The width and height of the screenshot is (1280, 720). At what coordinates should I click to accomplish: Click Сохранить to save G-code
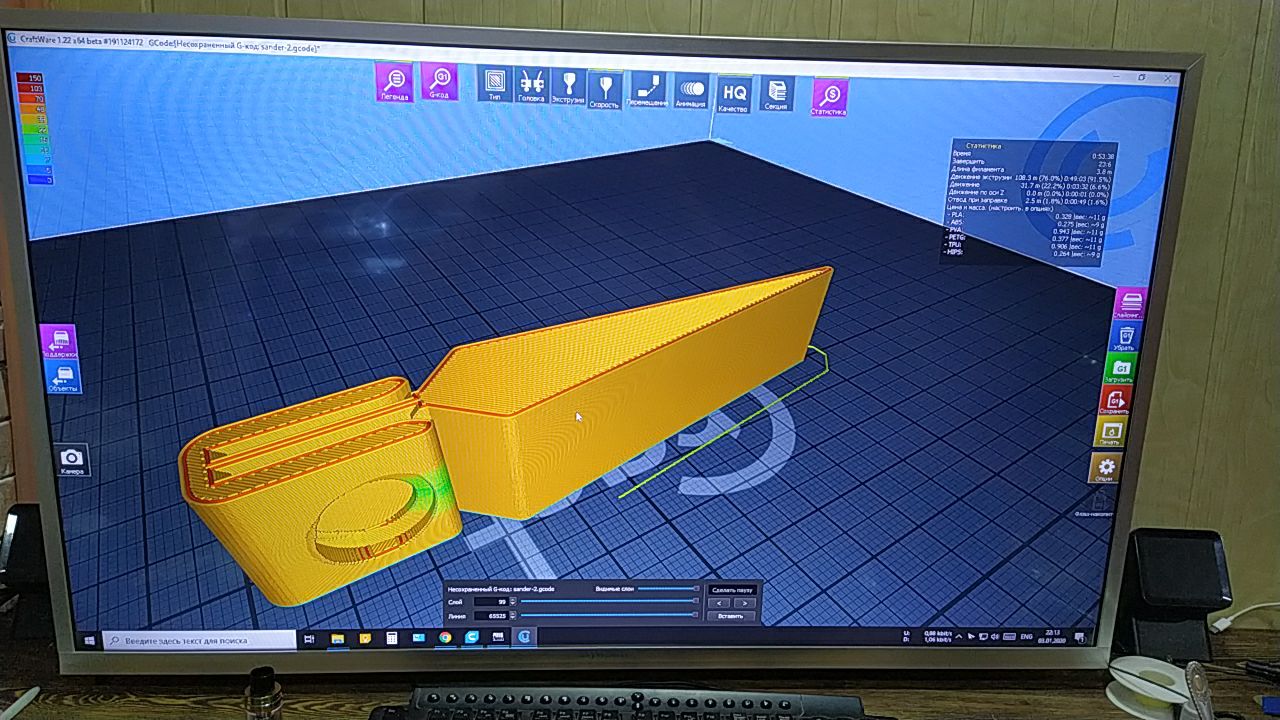pos(1114,400)
